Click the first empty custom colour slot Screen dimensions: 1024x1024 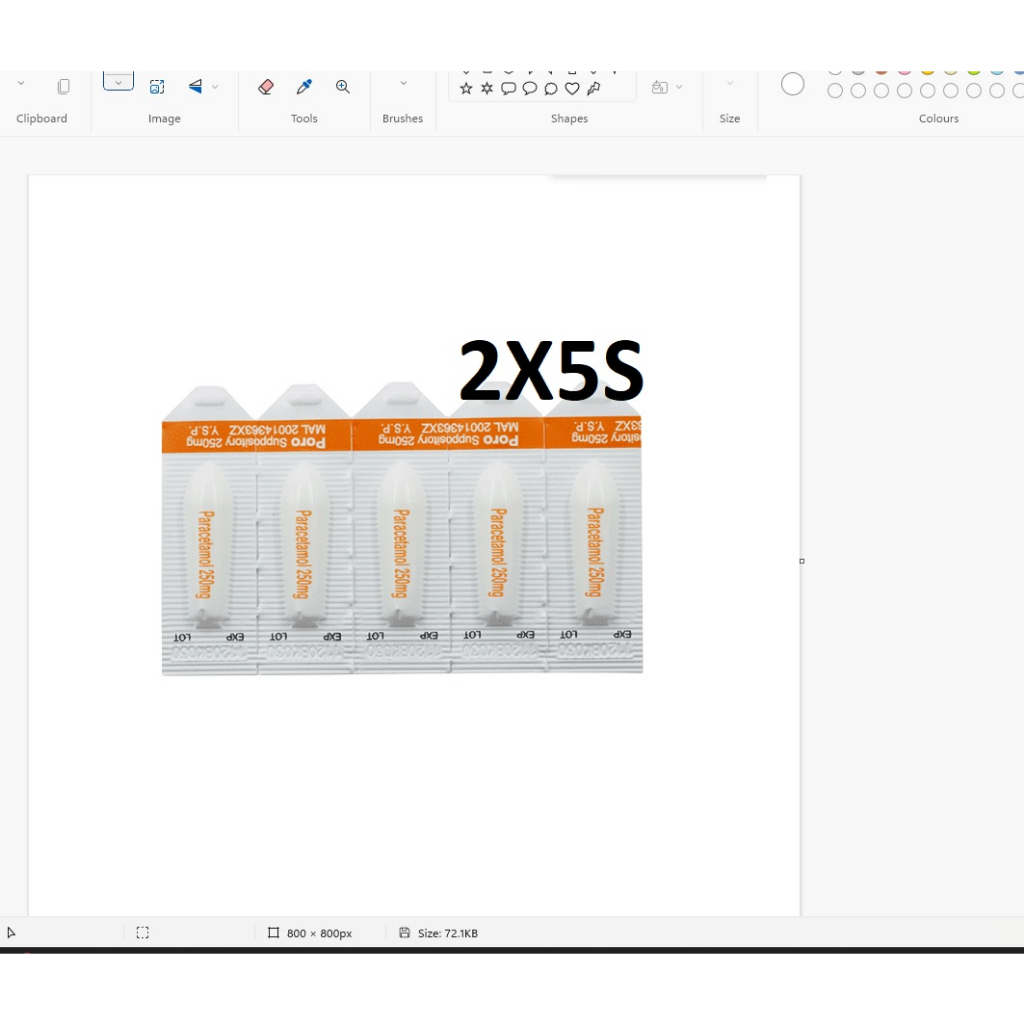tap(835, 91)
